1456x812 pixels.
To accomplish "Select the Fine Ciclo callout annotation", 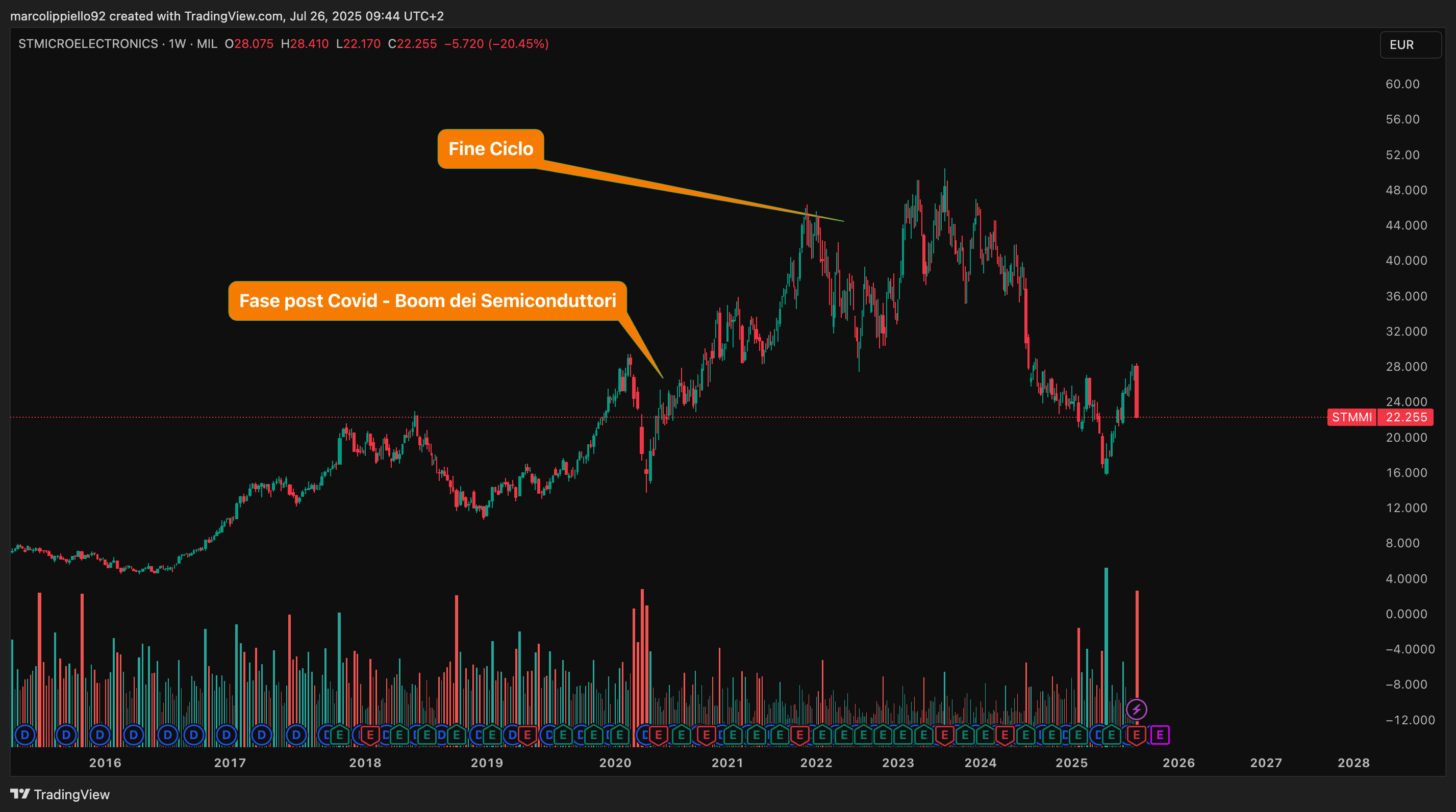I will point(491,148).
